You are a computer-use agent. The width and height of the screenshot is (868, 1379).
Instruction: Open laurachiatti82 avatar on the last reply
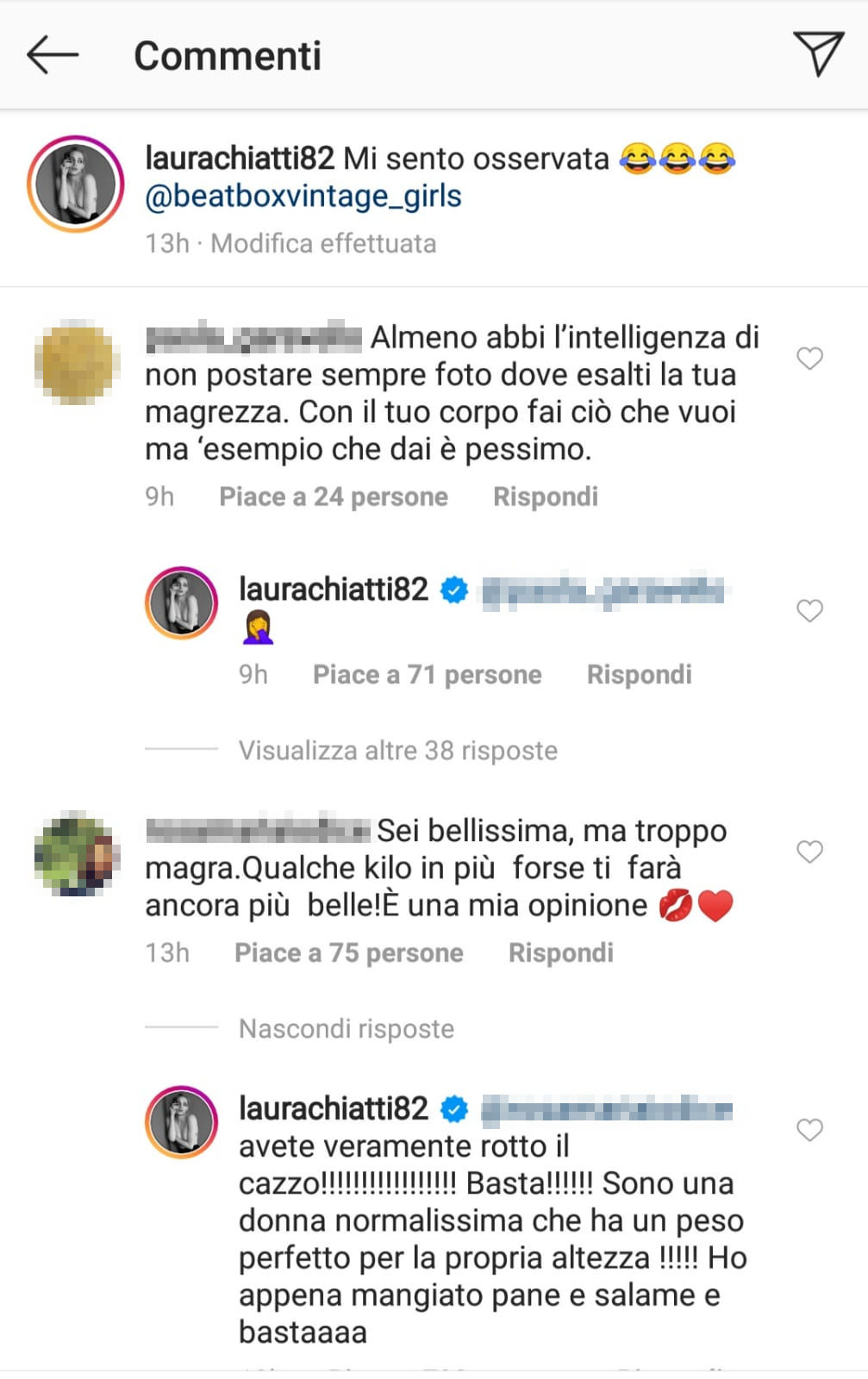(181, 1121)
